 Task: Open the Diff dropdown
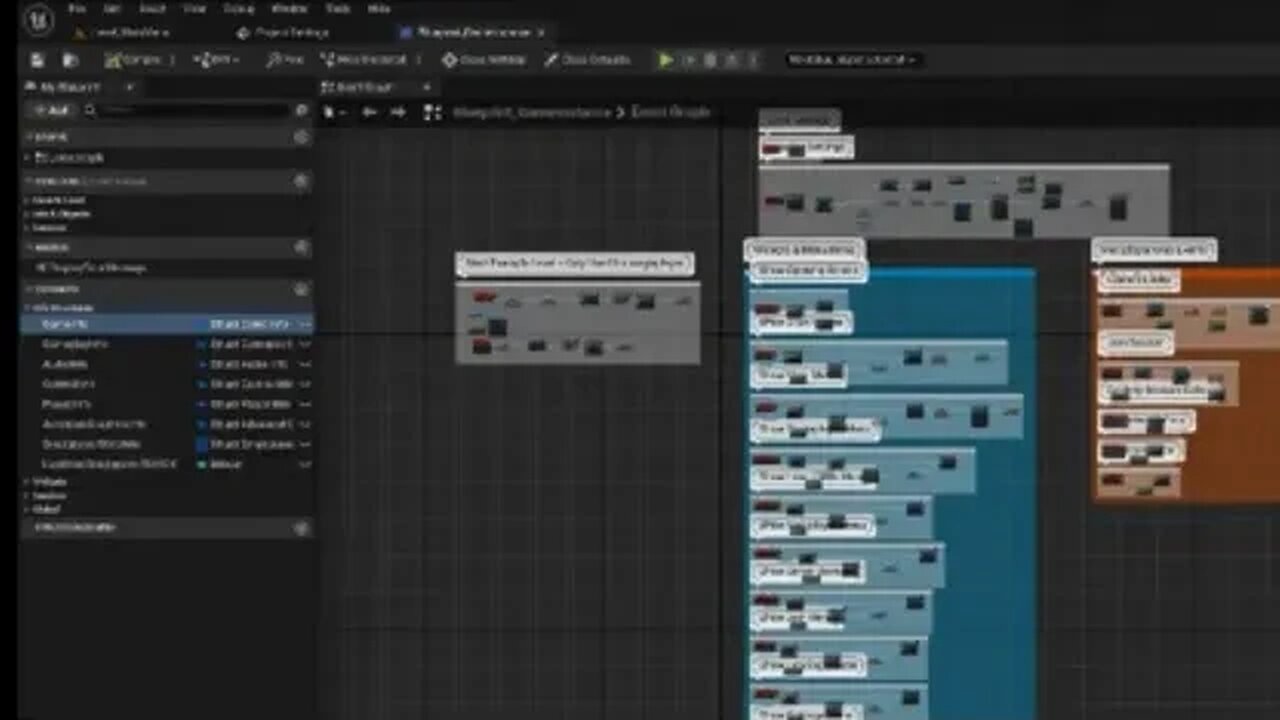(217, 60)
